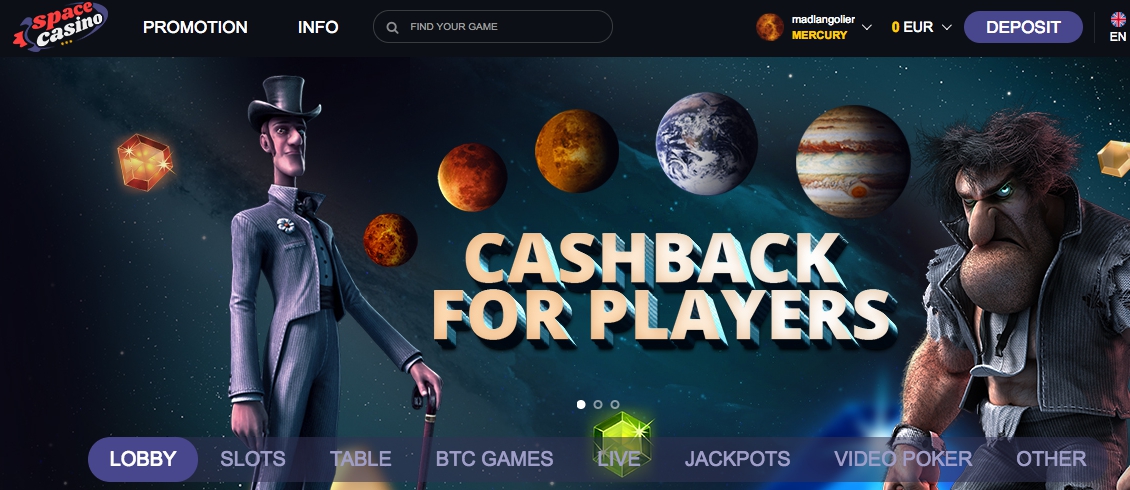Select the third carousel slide dot
This screenshot has height=490, width=1130.
click(615, 404)
